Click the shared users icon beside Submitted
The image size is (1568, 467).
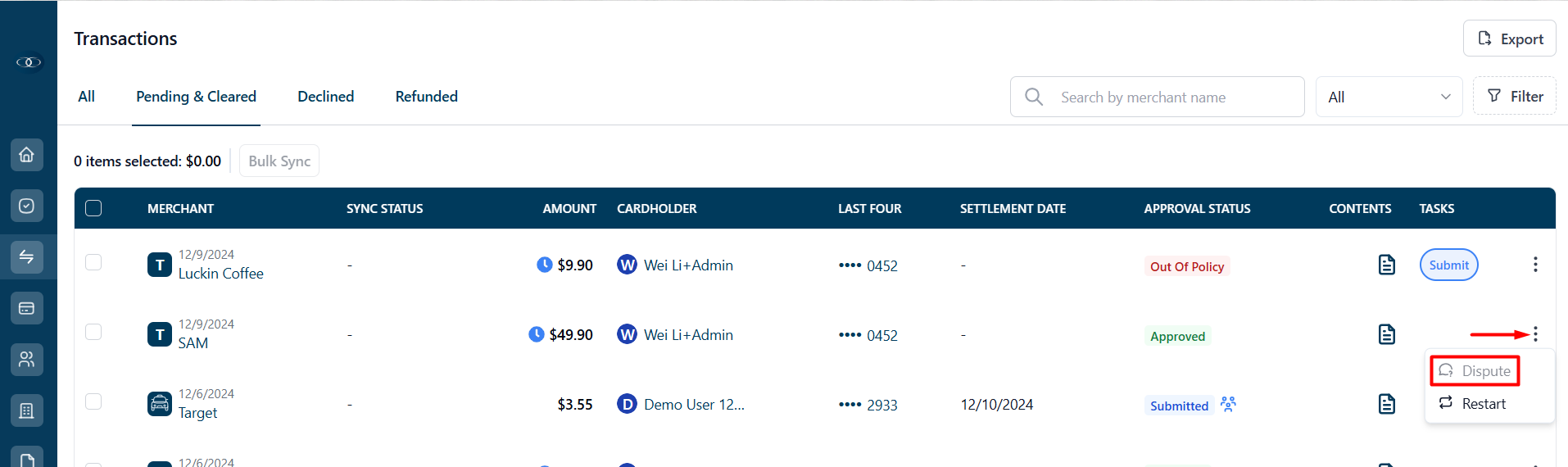(x=1228, y=404)
